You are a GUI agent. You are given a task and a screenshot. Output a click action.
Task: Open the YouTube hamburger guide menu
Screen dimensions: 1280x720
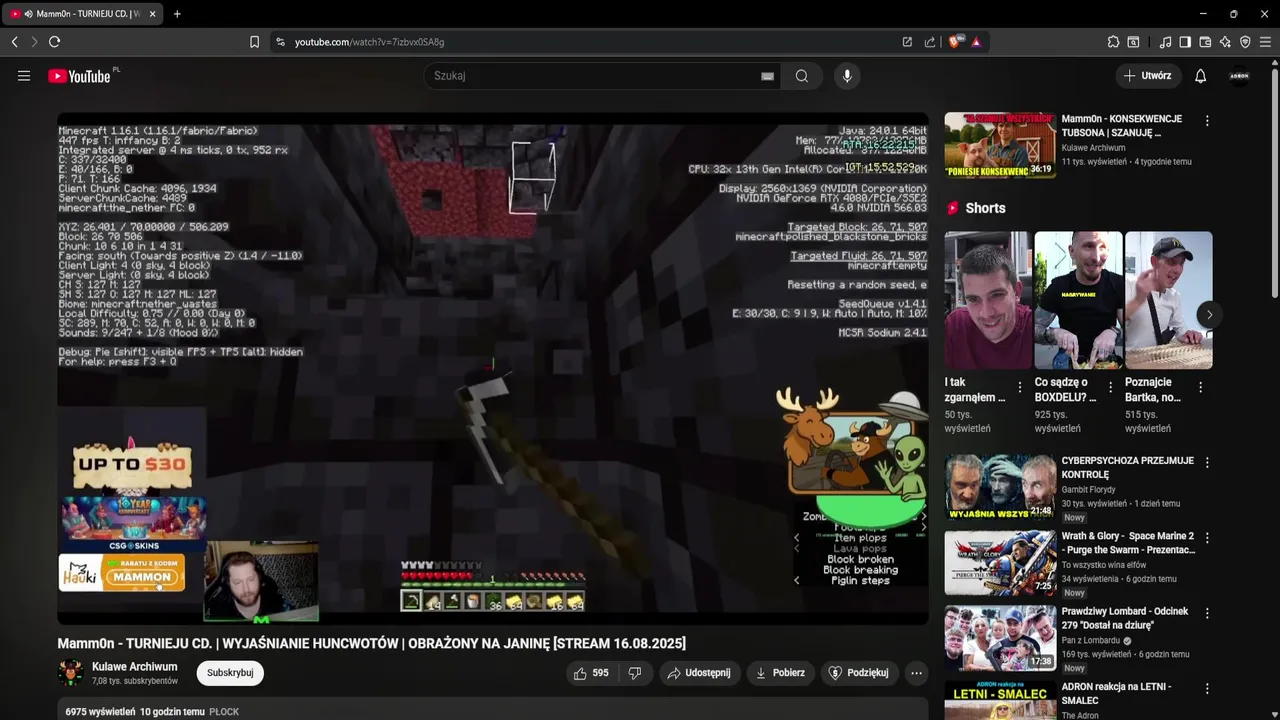pos(24,76)
